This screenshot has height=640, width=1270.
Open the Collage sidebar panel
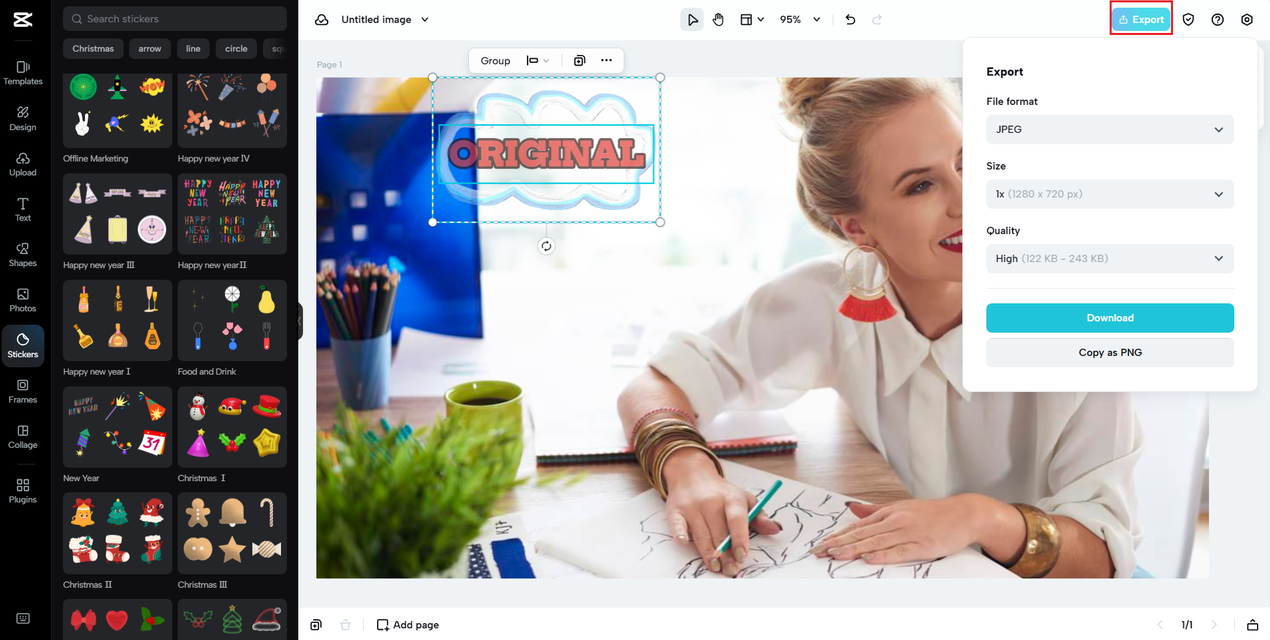(23, 436)
